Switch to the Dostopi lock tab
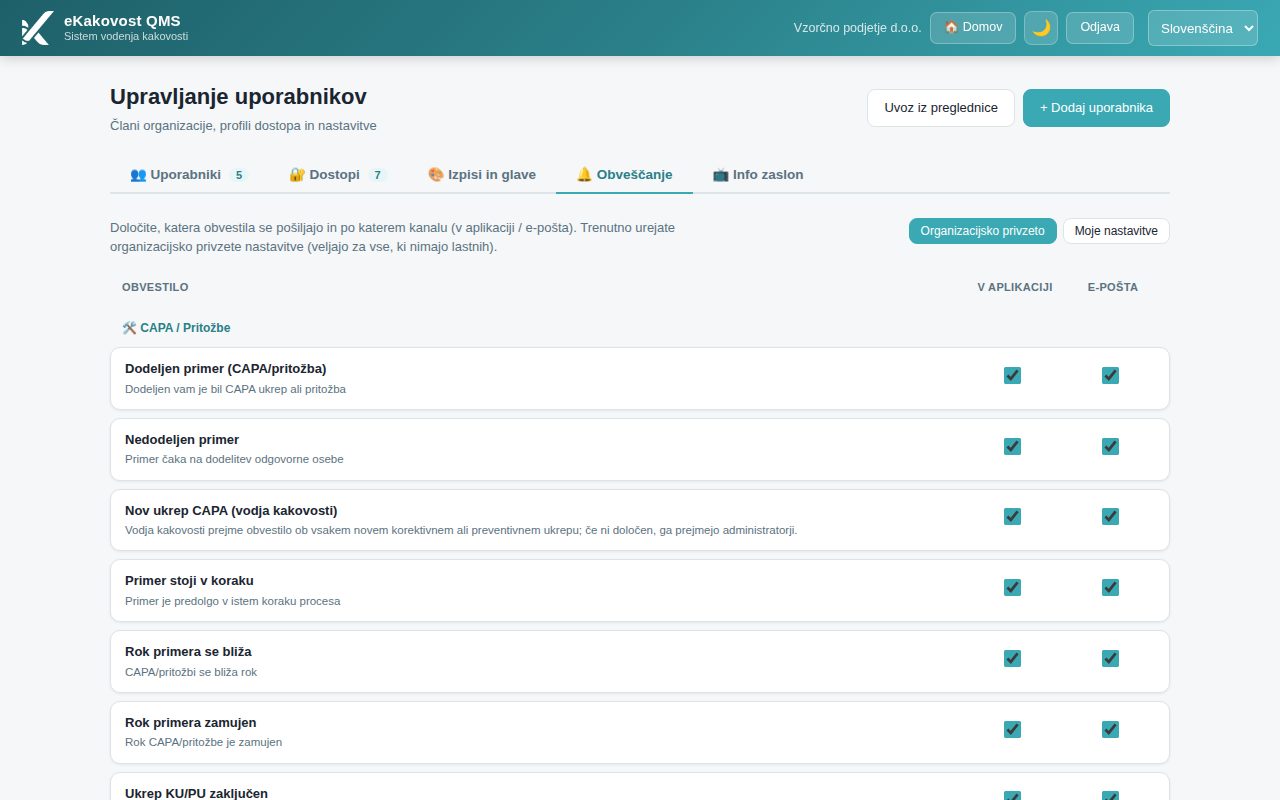 337,174
